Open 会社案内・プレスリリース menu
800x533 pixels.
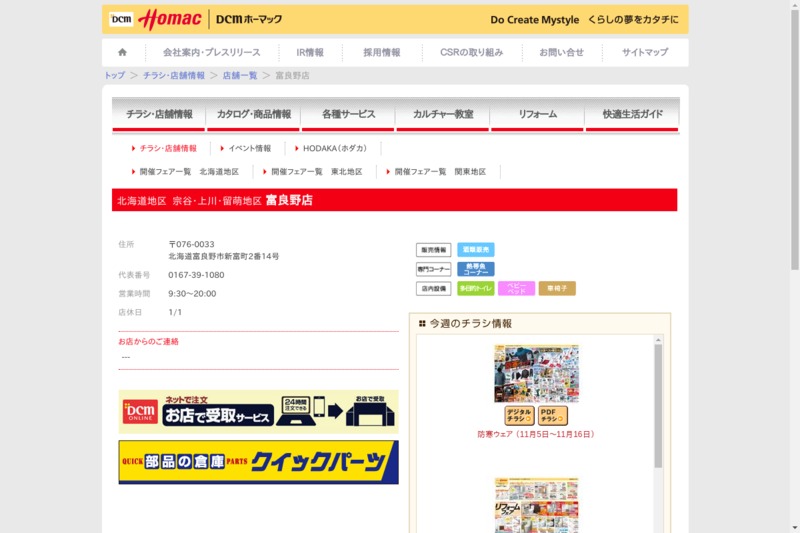pos(212,52)
